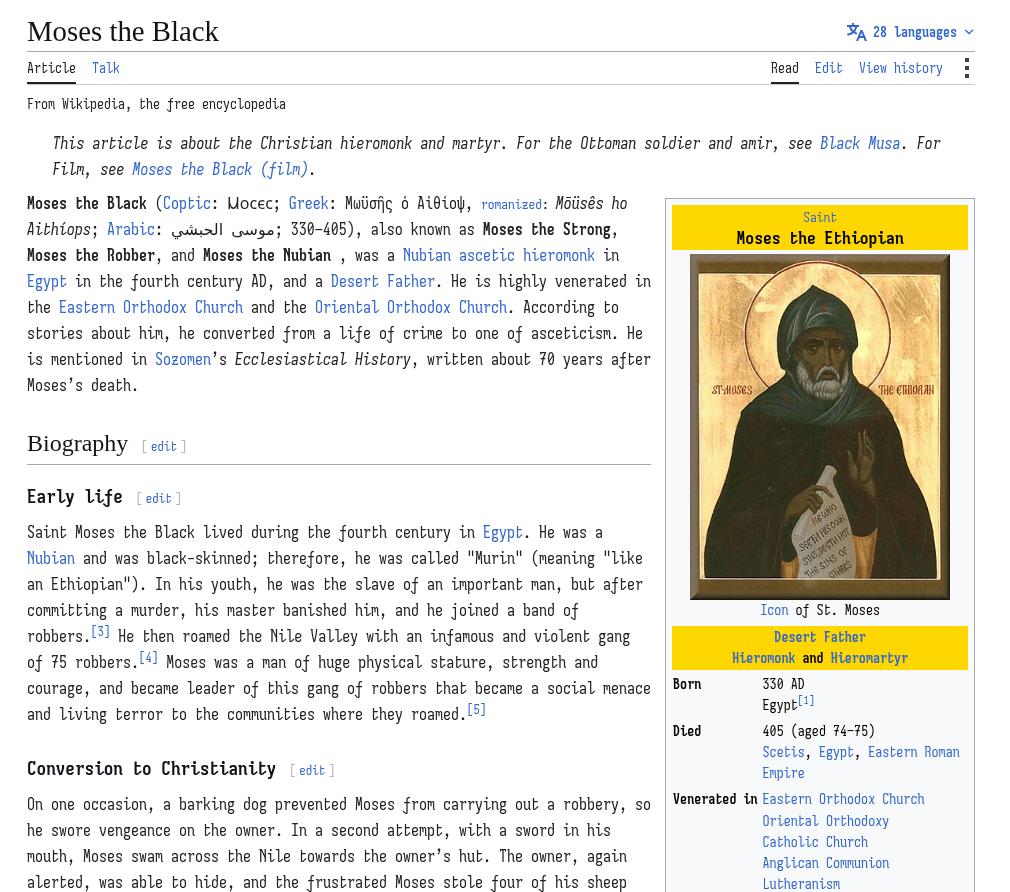Open Egypt link in Early life paragraph

502,533
